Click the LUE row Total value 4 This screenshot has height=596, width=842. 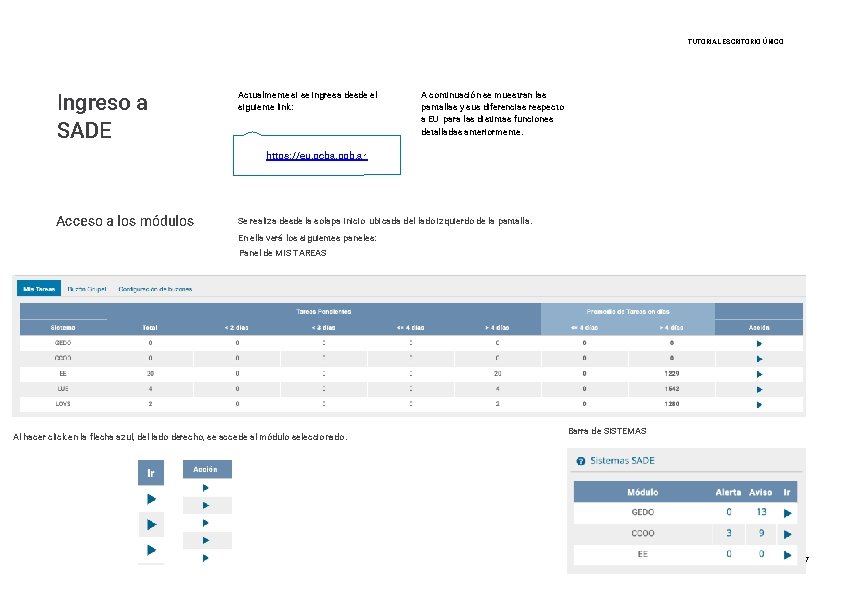click(150, 388)
